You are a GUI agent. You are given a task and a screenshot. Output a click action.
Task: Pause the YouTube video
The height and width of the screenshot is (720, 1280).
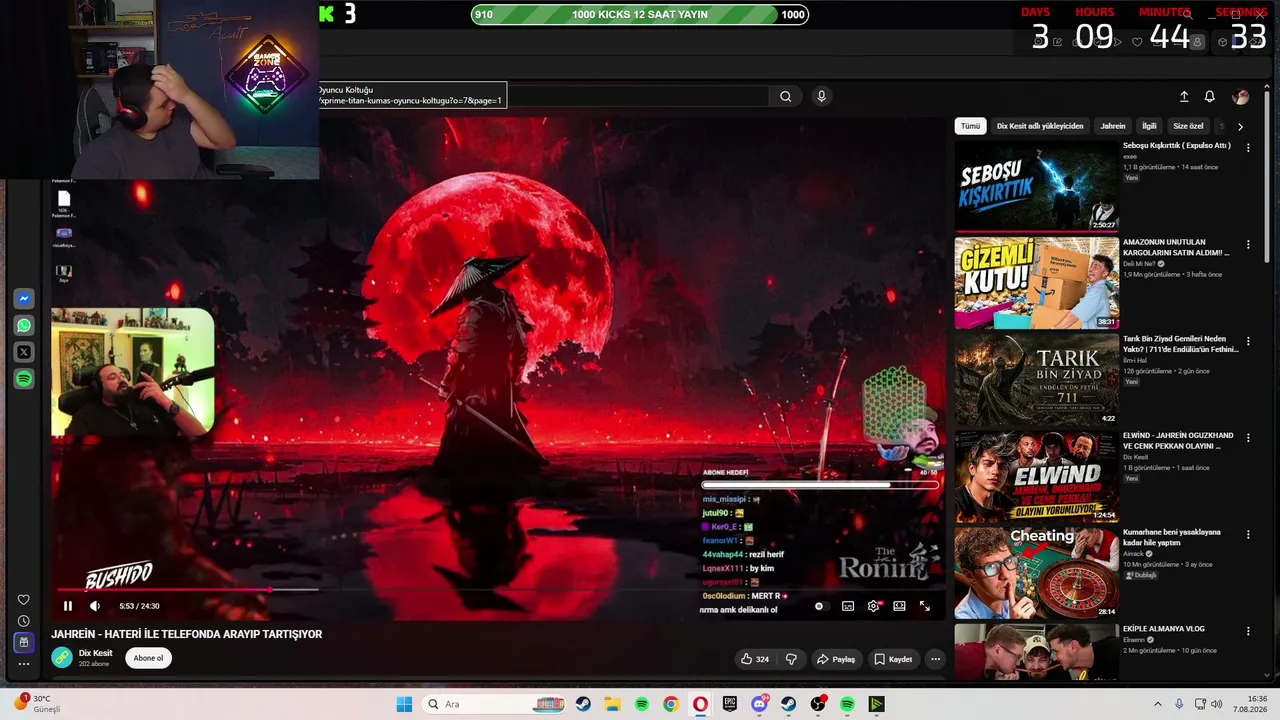(x=68, y=606)
